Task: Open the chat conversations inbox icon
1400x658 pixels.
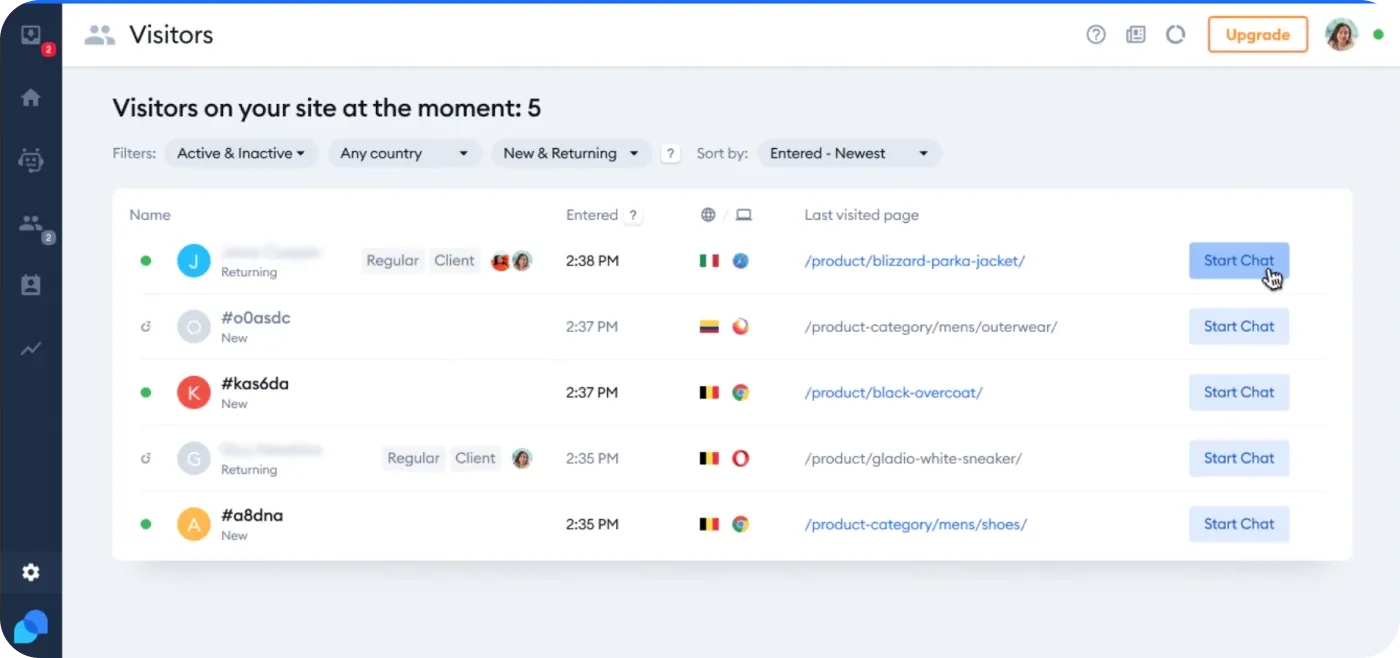Action: [x=30, y=35]
